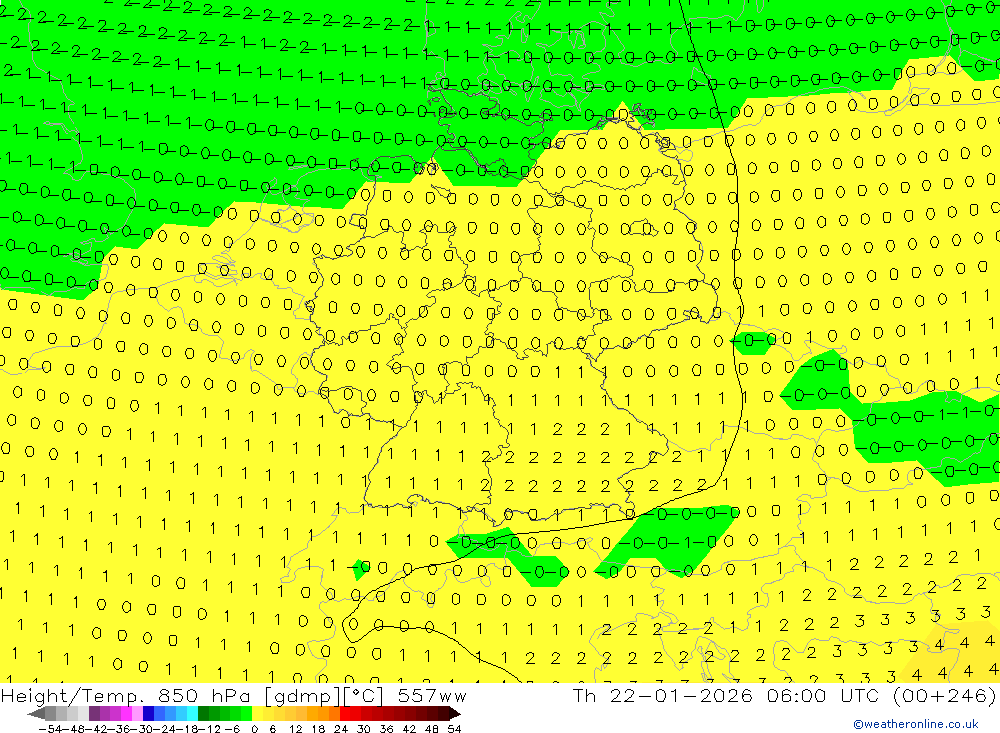
Task: Select the dark blue legend swatch above -30
Action: tap(148, 714)
